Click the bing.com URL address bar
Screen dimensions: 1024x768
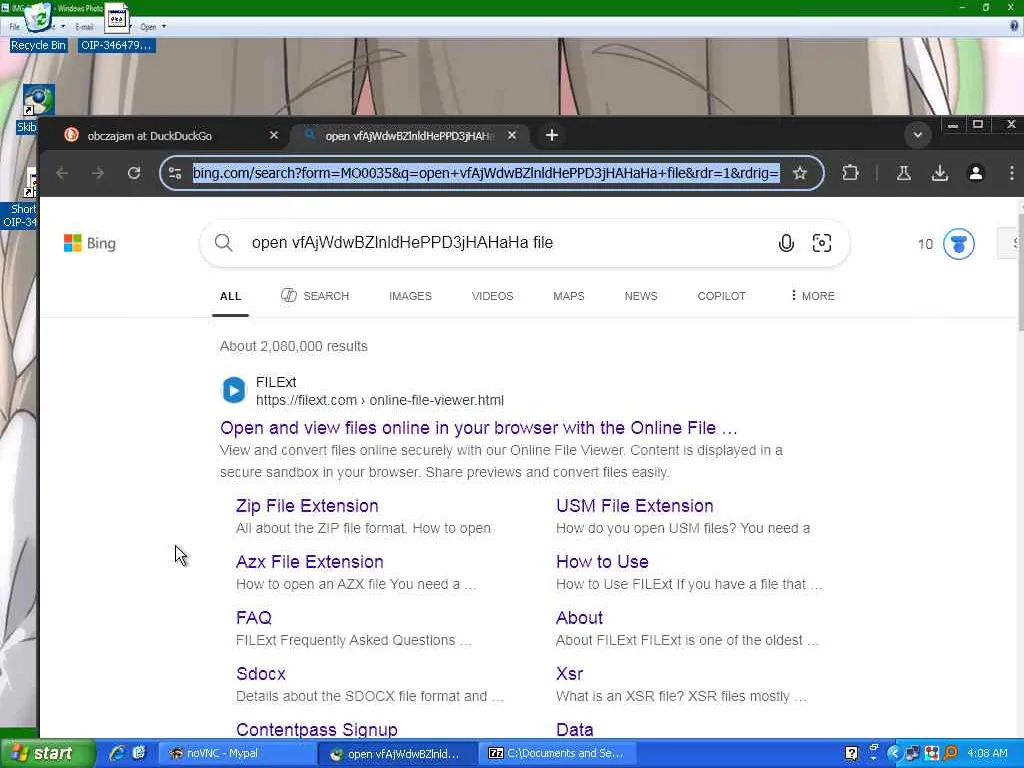coord(485,173)
